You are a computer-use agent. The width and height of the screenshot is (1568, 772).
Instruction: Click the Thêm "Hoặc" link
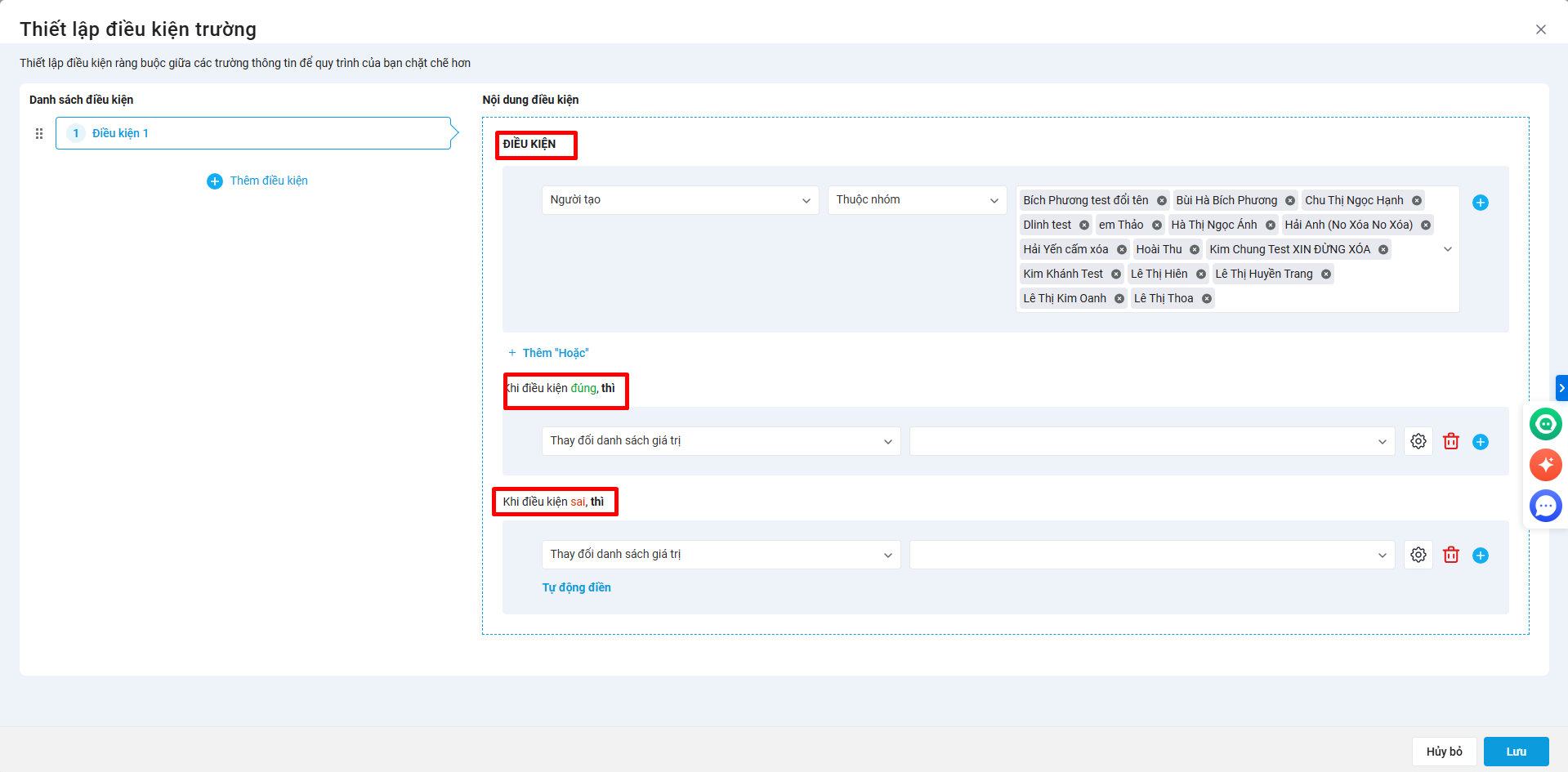[548, 353]
